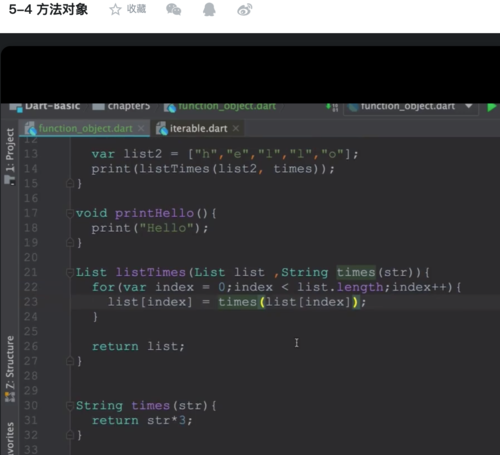The height and width of the screenshot is (455, 500).
Task: Click 'str*3' expression on line 31
Action: 166,420
